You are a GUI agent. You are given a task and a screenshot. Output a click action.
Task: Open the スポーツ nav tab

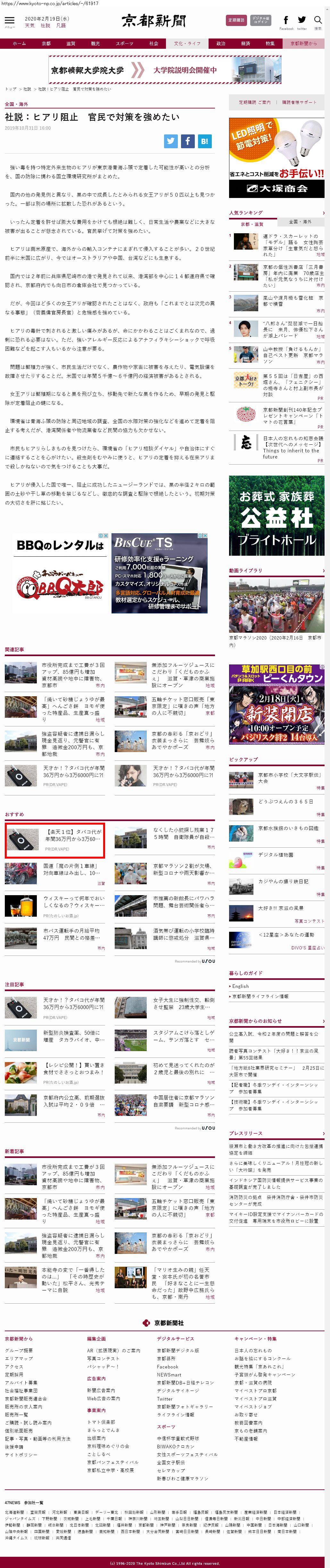(x=124, y=43)
